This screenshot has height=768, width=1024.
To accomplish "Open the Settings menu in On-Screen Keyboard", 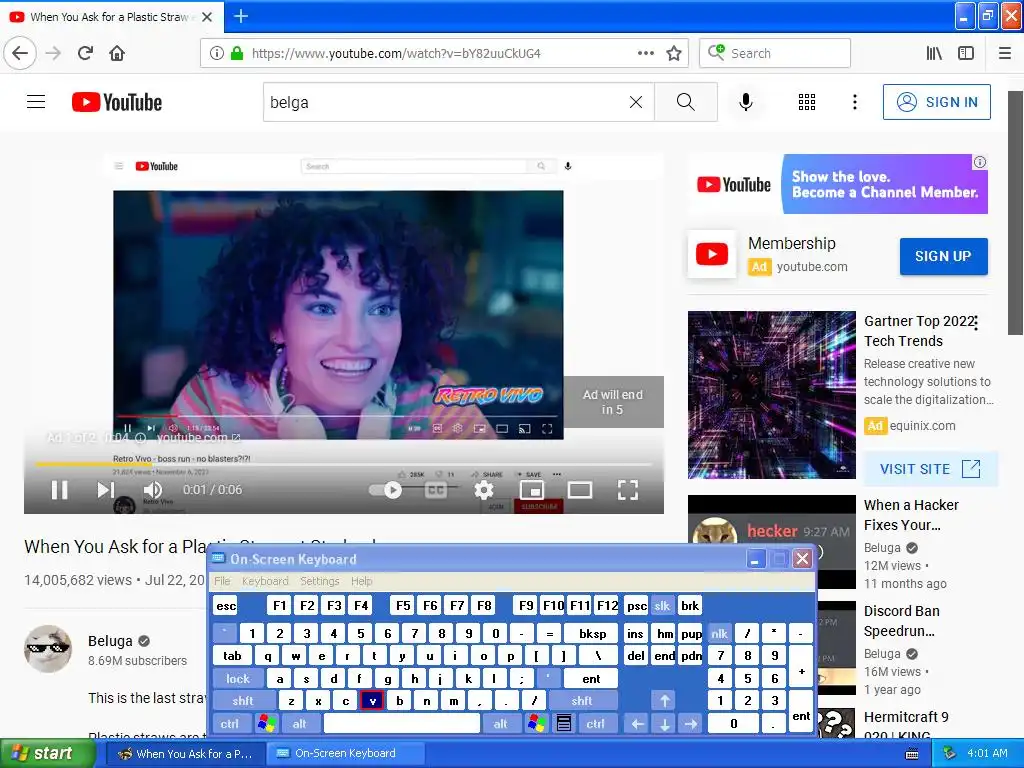I will [319, 581].
